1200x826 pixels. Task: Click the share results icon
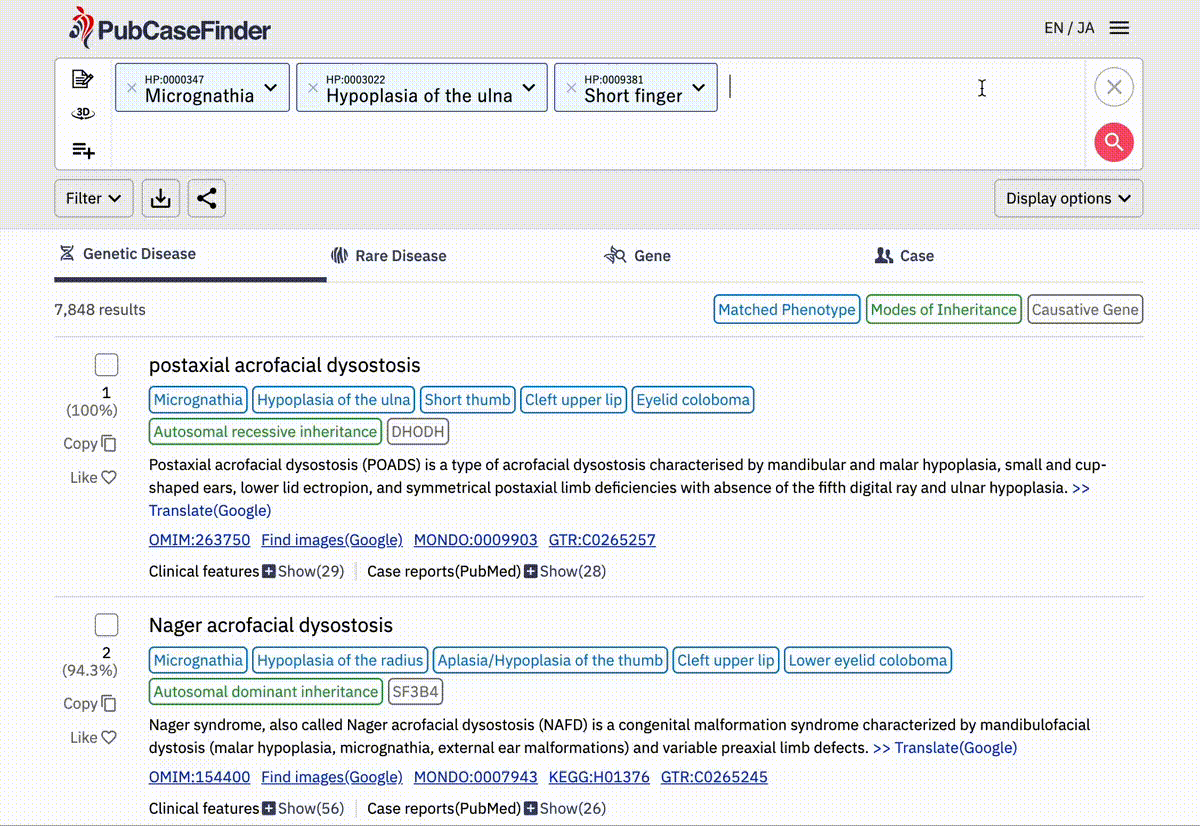point(206,198)
